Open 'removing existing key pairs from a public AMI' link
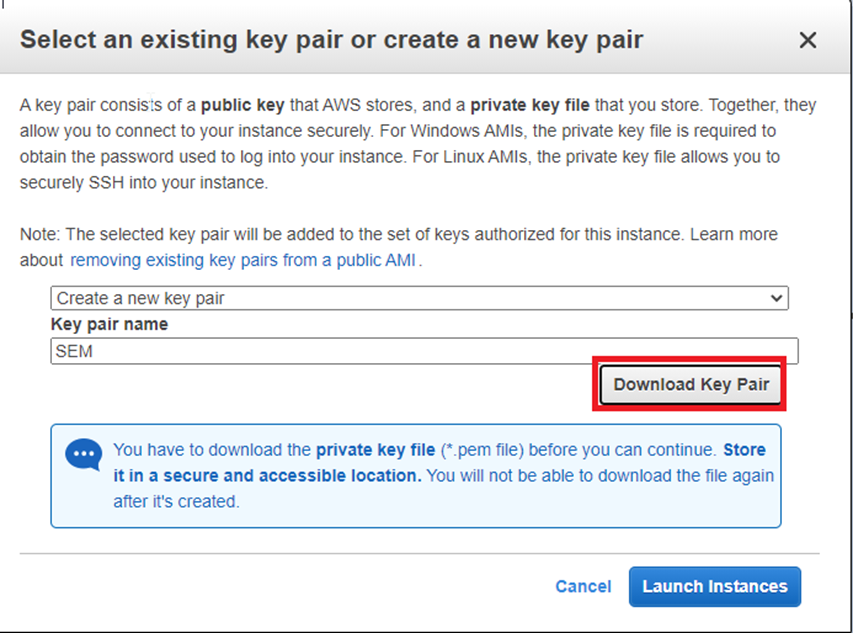The width and height of the screenshot is (853, 633). [x=245, y=260]
